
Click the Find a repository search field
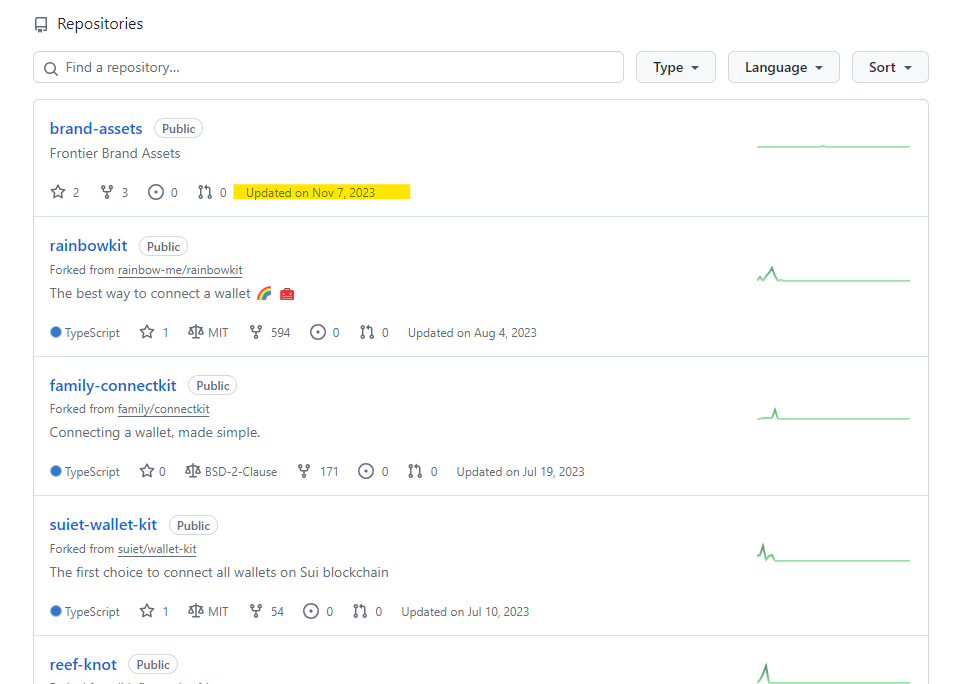tap(329, 67)
